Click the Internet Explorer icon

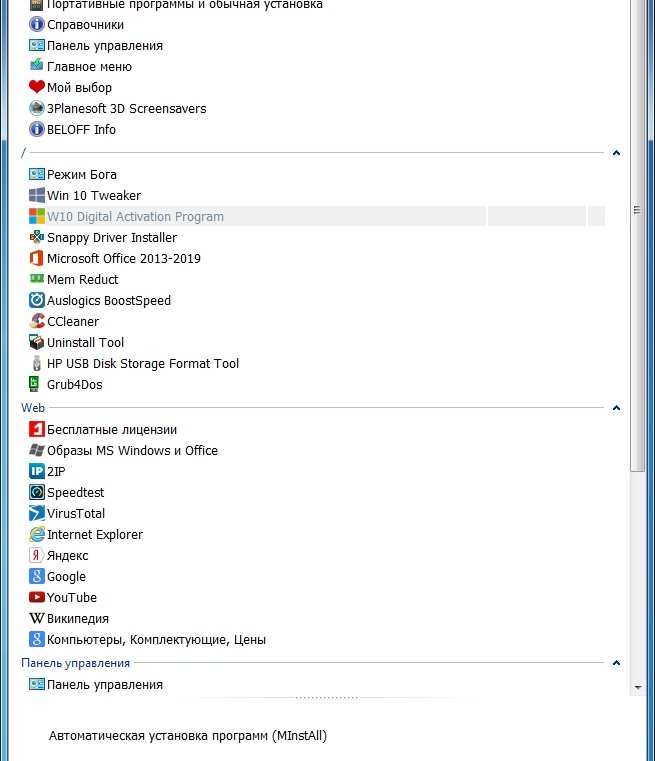click(x=36, y=534)
